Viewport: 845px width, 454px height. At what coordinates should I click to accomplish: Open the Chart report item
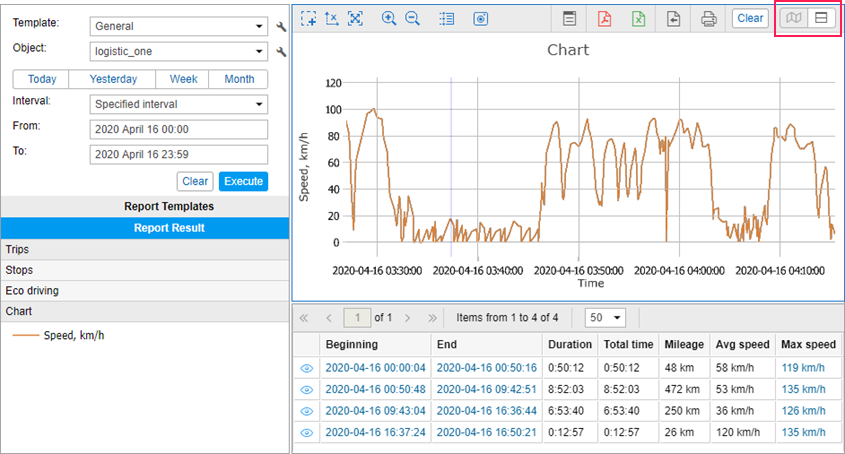[x=145, y=311]
